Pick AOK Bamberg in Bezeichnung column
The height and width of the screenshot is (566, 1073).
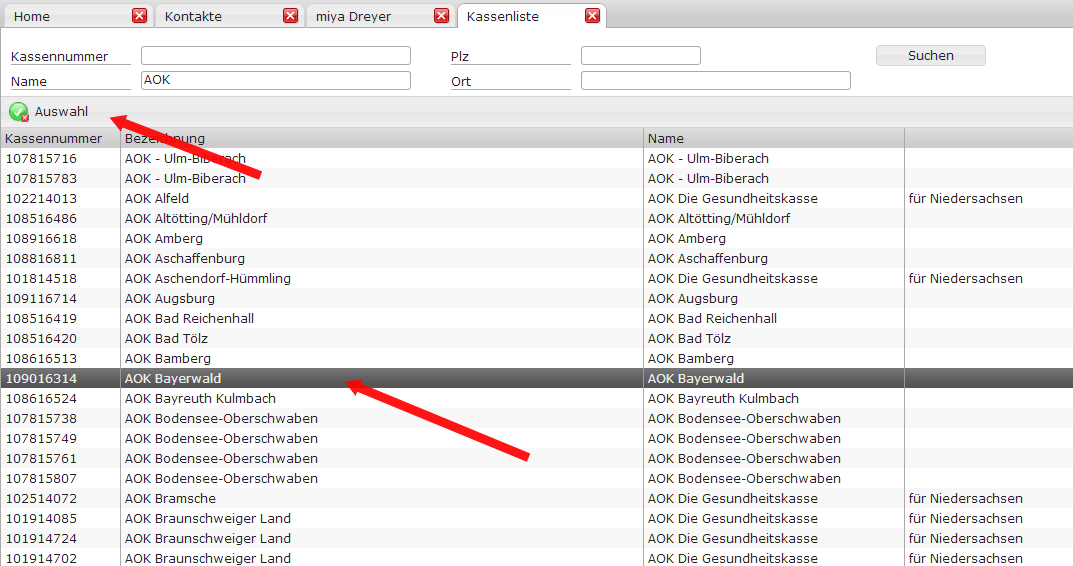[x=168, y=358]
